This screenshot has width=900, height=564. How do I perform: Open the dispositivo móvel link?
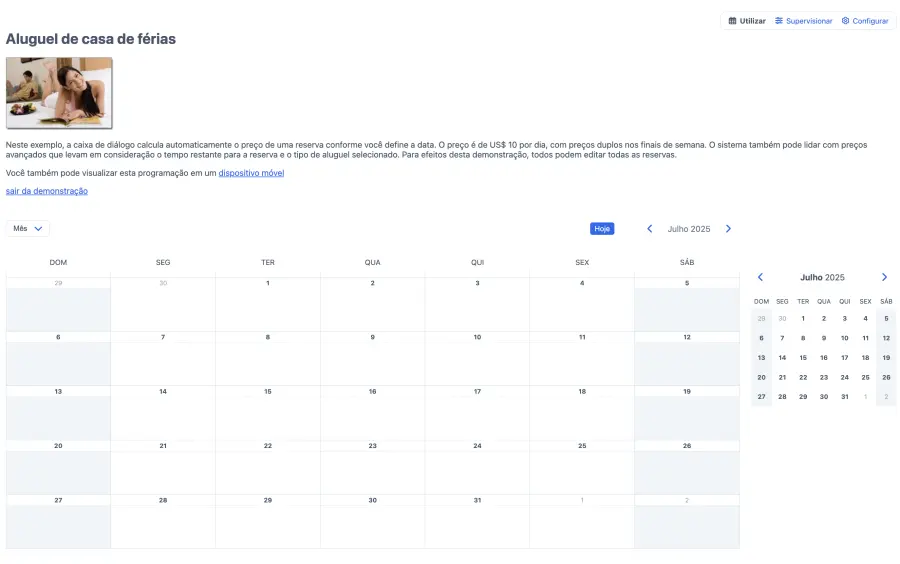[251, 173]
